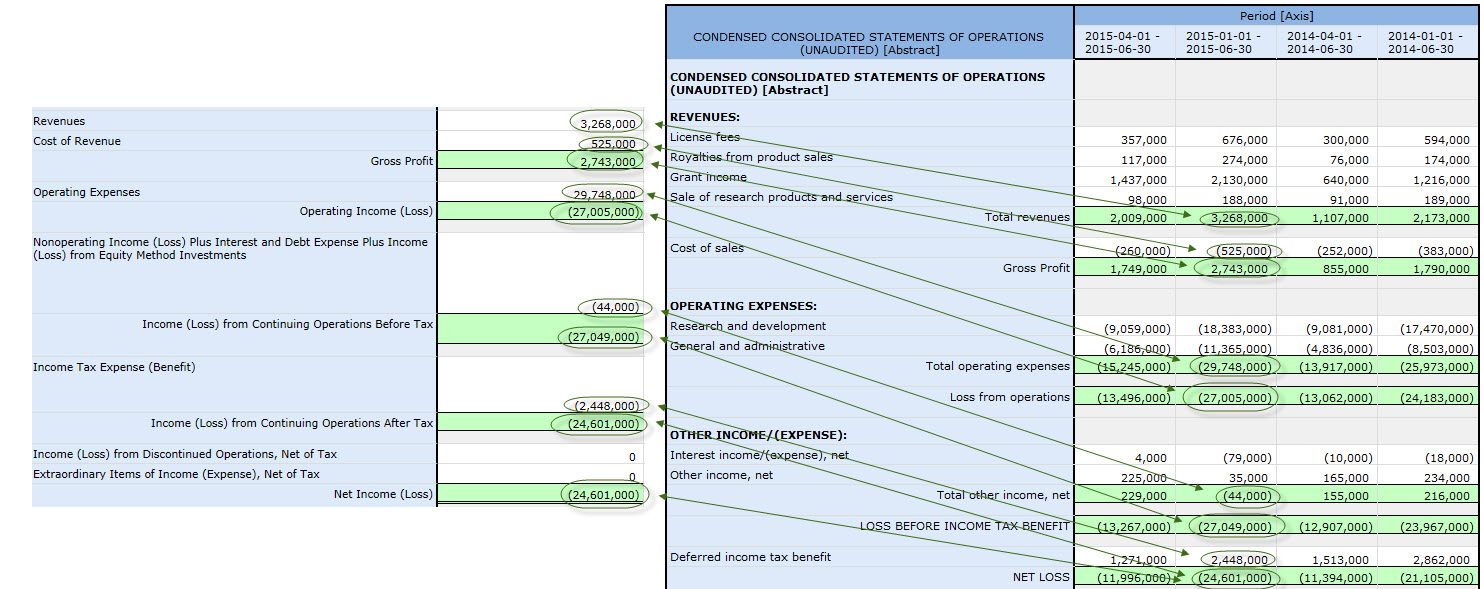Select the Cost of Revenue label
This screenshot has width=1484, height=589.
coord(77,141)
